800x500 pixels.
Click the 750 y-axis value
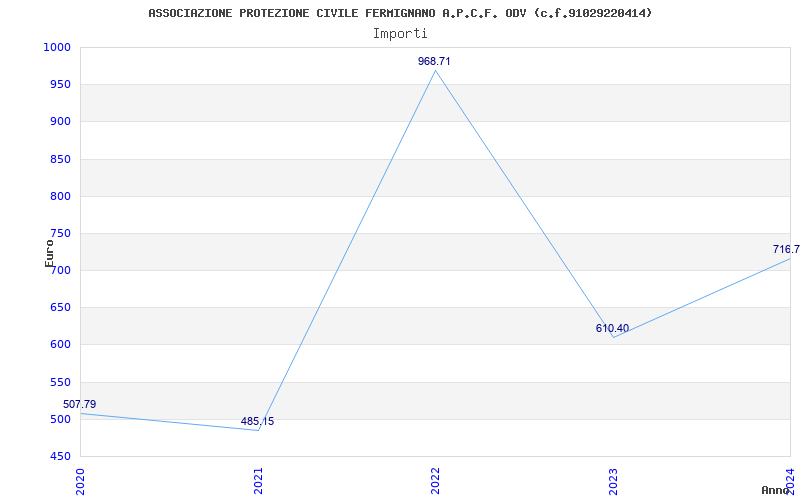60,234
